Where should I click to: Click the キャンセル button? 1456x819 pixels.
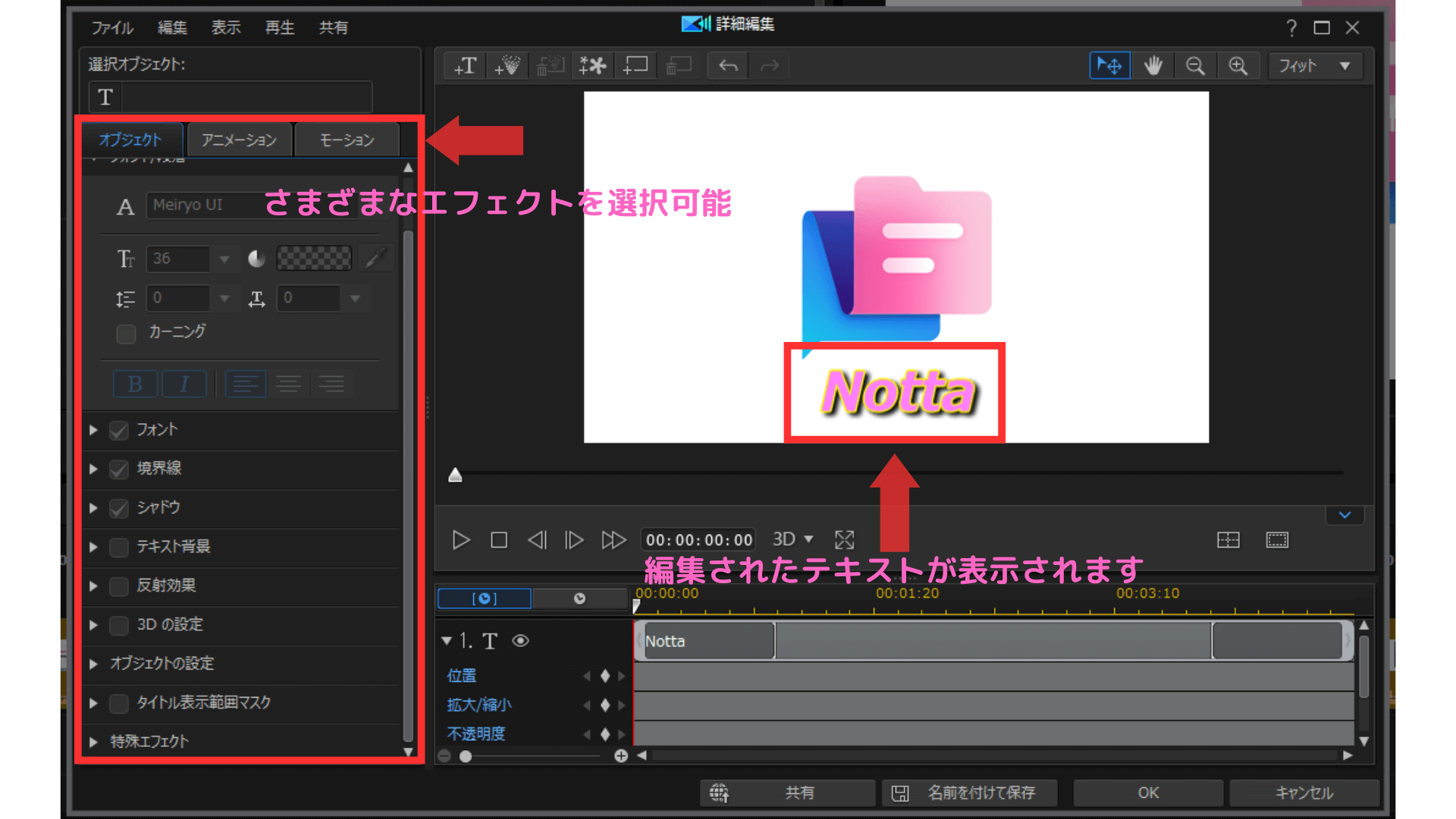[1304, 793]
